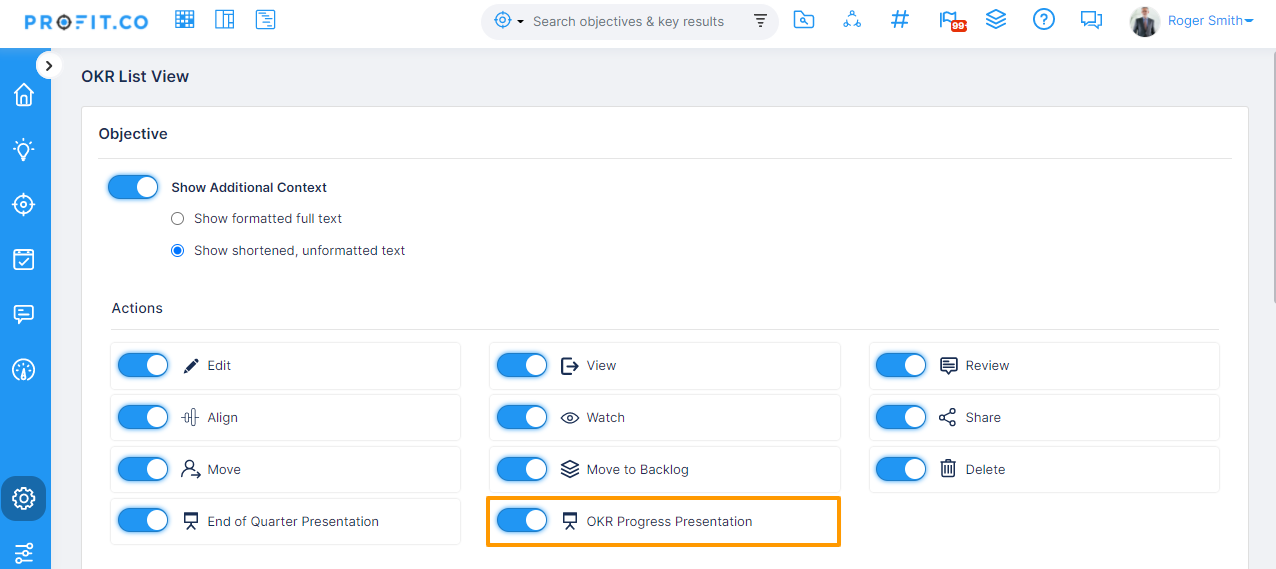Open the OKR target sidebar icon
The image size is (1276, 569).
[x=24, y=205]
